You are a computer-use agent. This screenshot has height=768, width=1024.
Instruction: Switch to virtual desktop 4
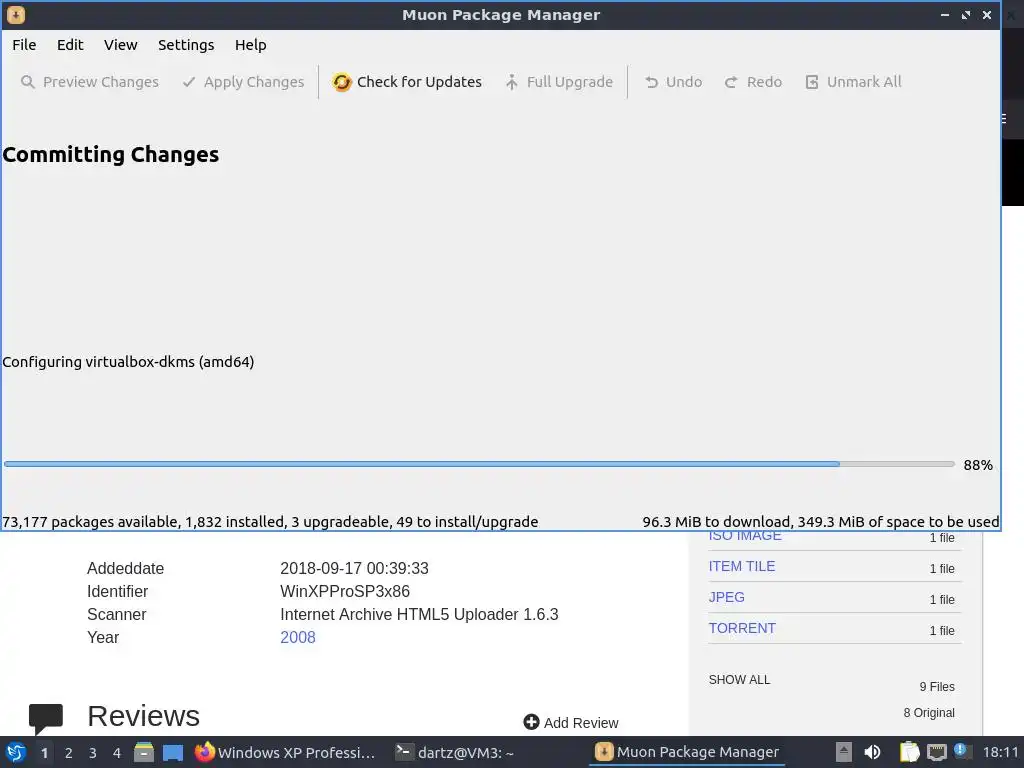(117, 753)
